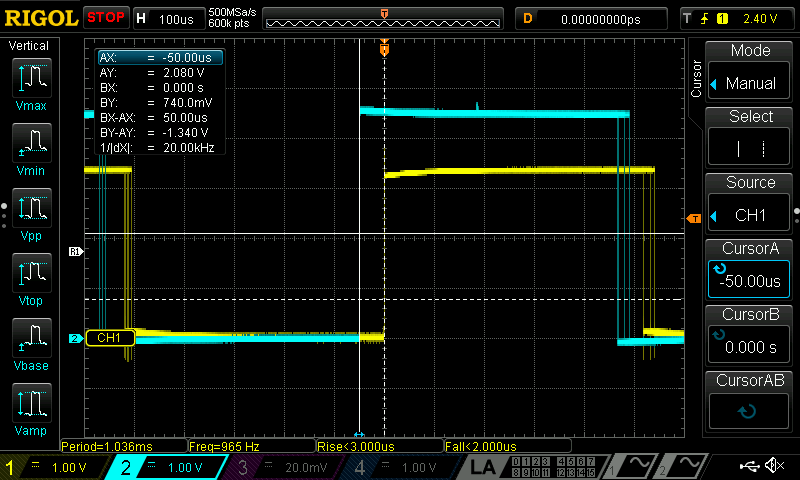This screenshot has height=480, width=800.
Task: Click the RIGOL logo
Action: (x=41, y=19)
